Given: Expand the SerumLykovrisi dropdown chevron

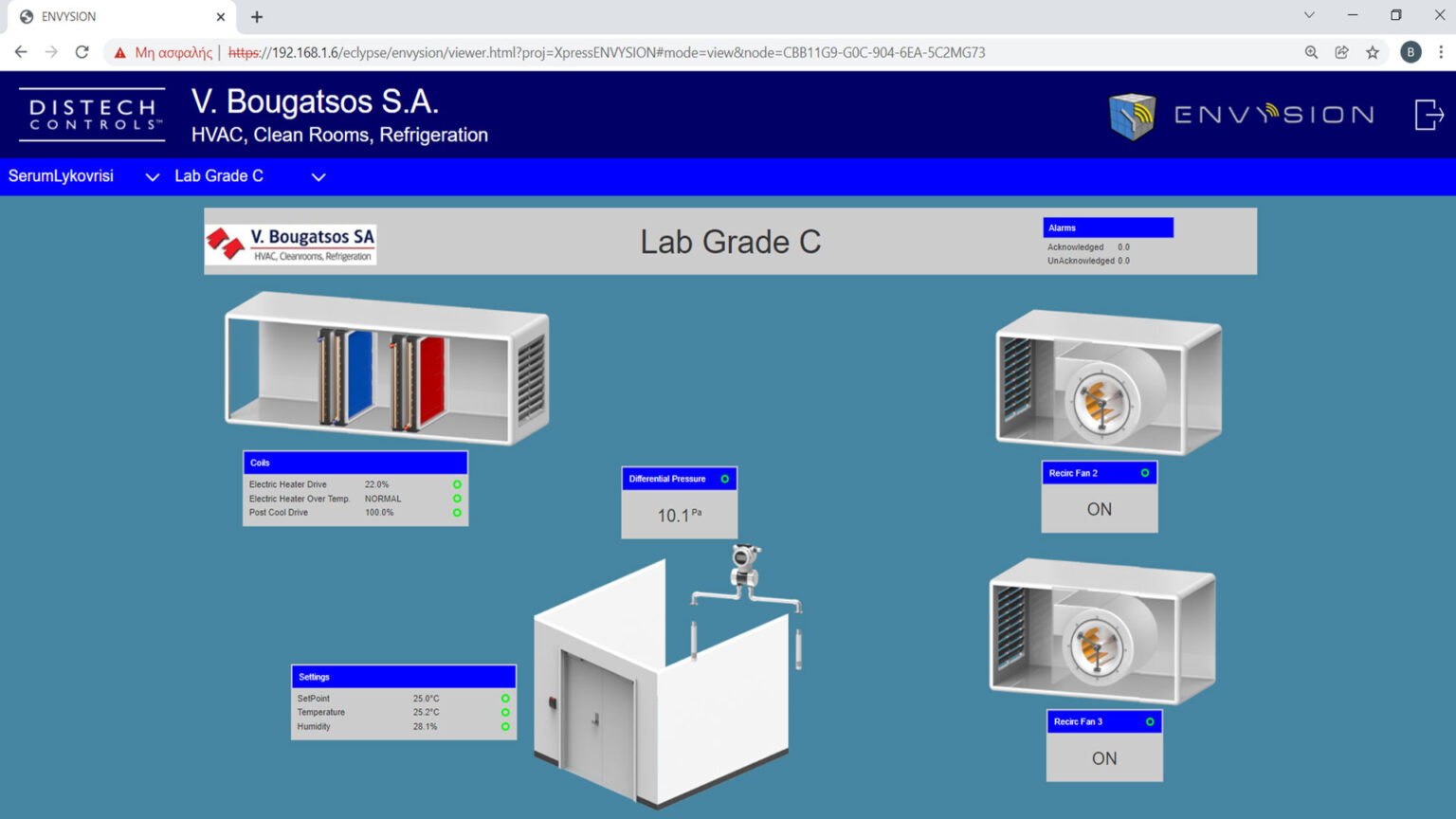Looking at the screenshot, I should 152,177.
